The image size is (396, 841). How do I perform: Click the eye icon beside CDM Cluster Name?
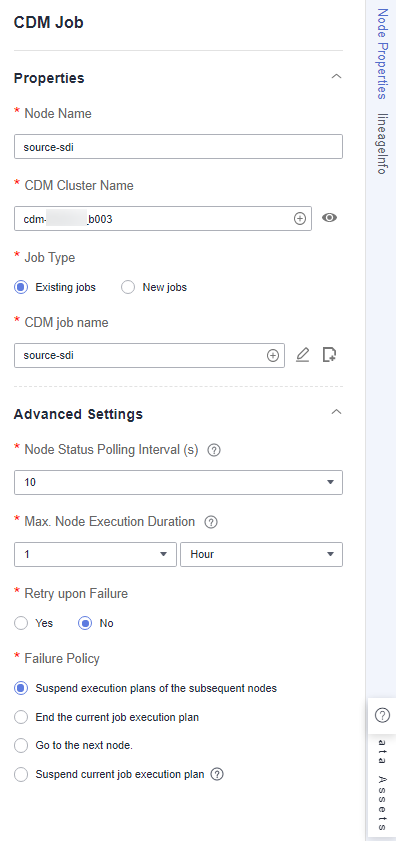coord(329,218)
